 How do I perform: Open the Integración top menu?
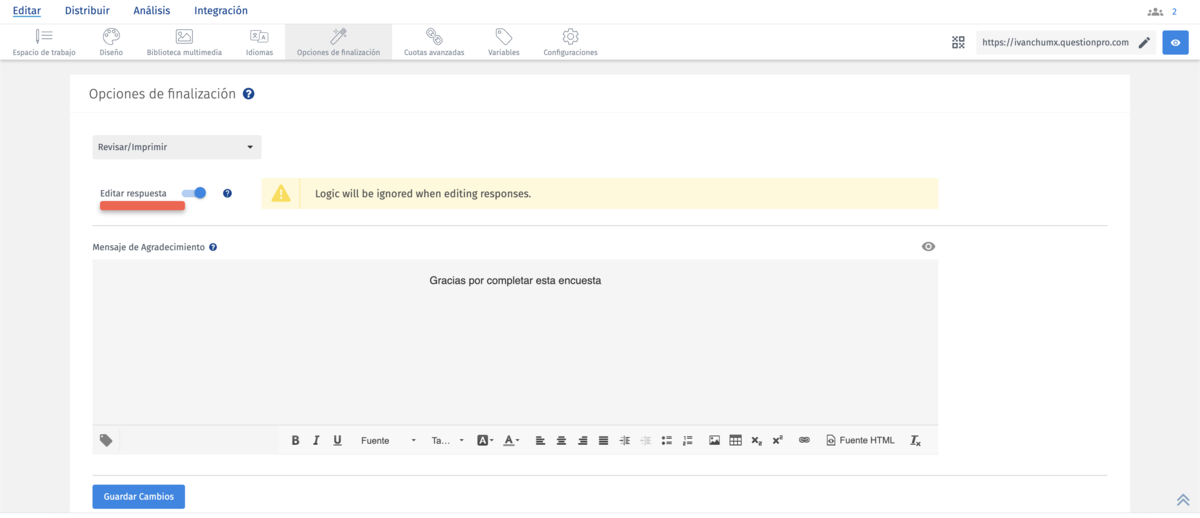(x=220, y=11)
